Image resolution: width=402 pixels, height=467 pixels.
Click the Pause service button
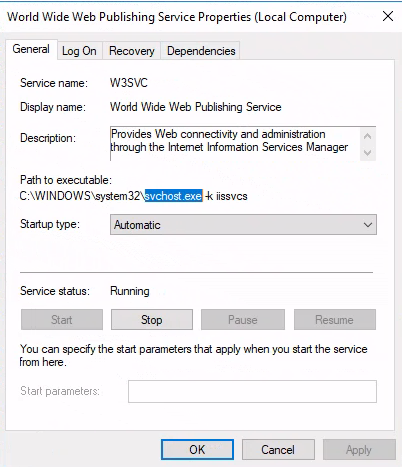[243, 320]
